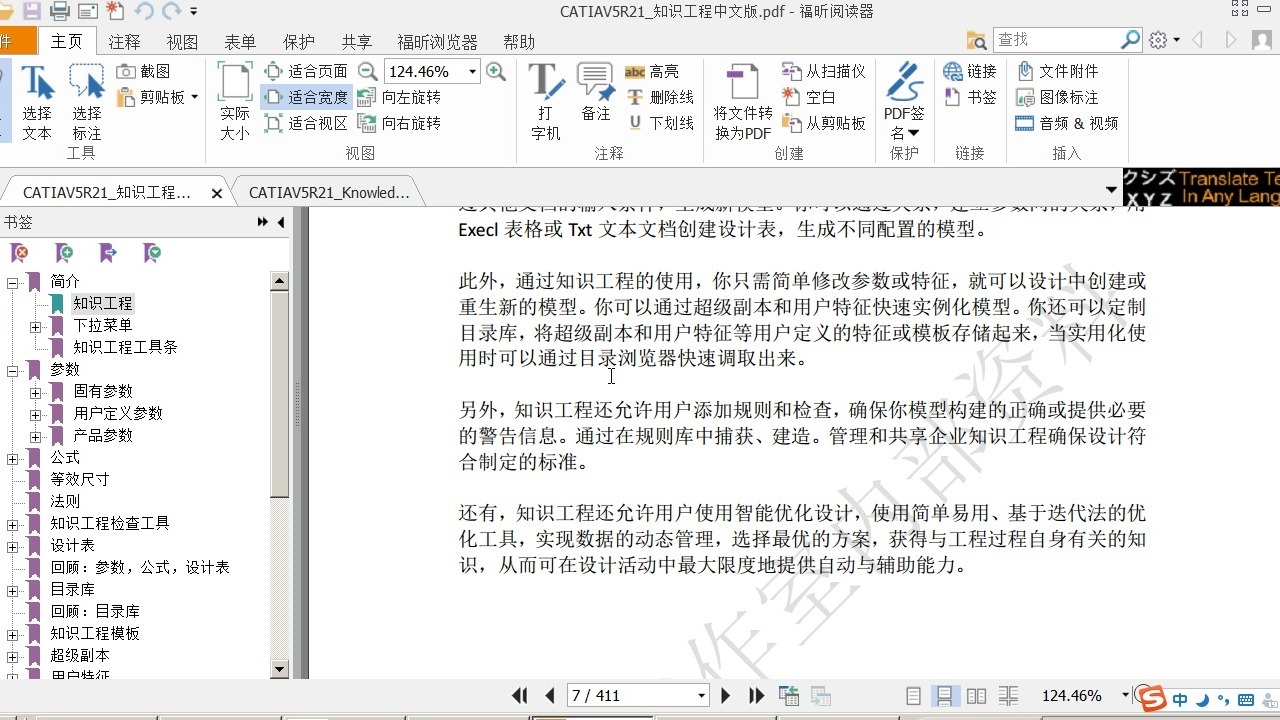
Task: Select the 选择文本 text selection tool
Action: pos(37,103)
